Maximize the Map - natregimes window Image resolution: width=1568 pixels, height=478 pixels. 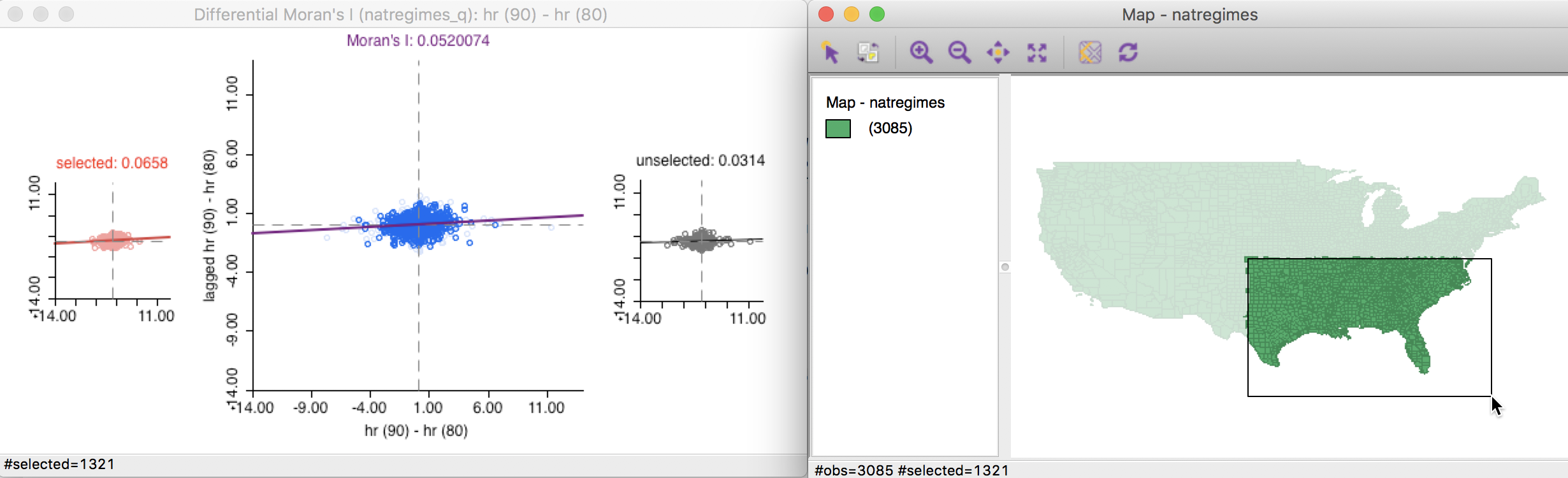(x=877, y=14)
